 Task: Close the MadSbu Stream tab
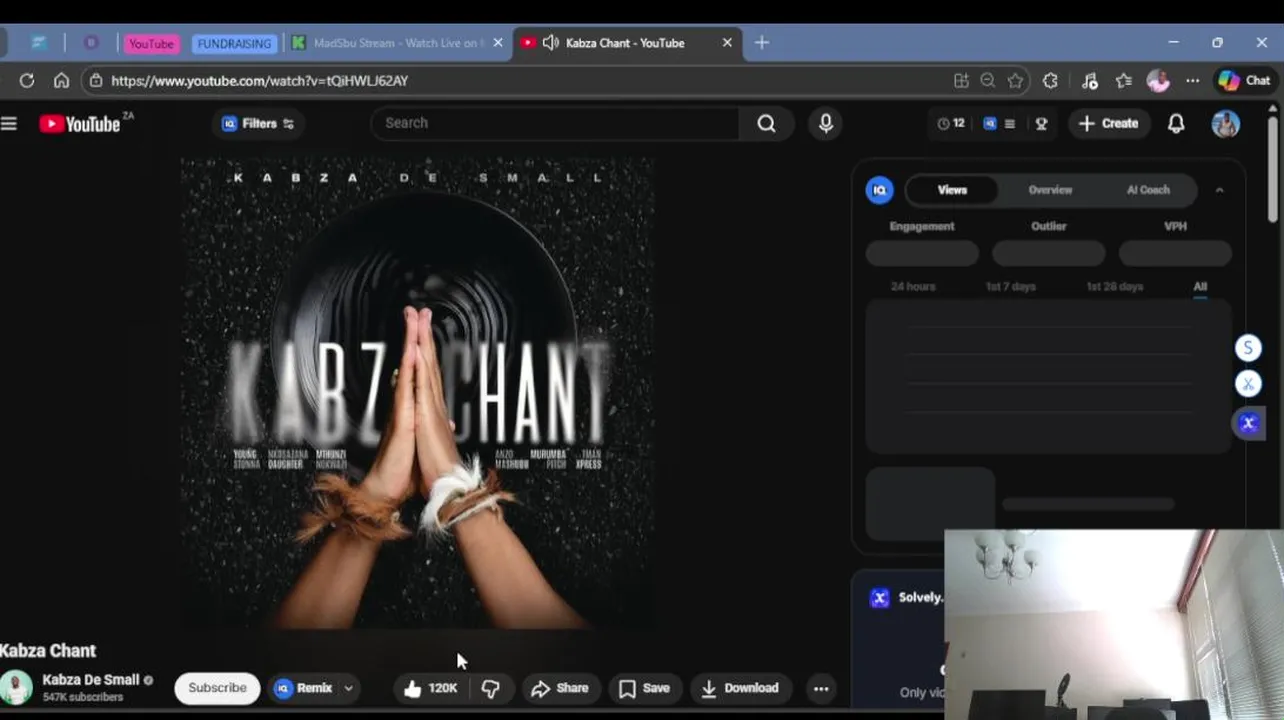tap(498, 43)
